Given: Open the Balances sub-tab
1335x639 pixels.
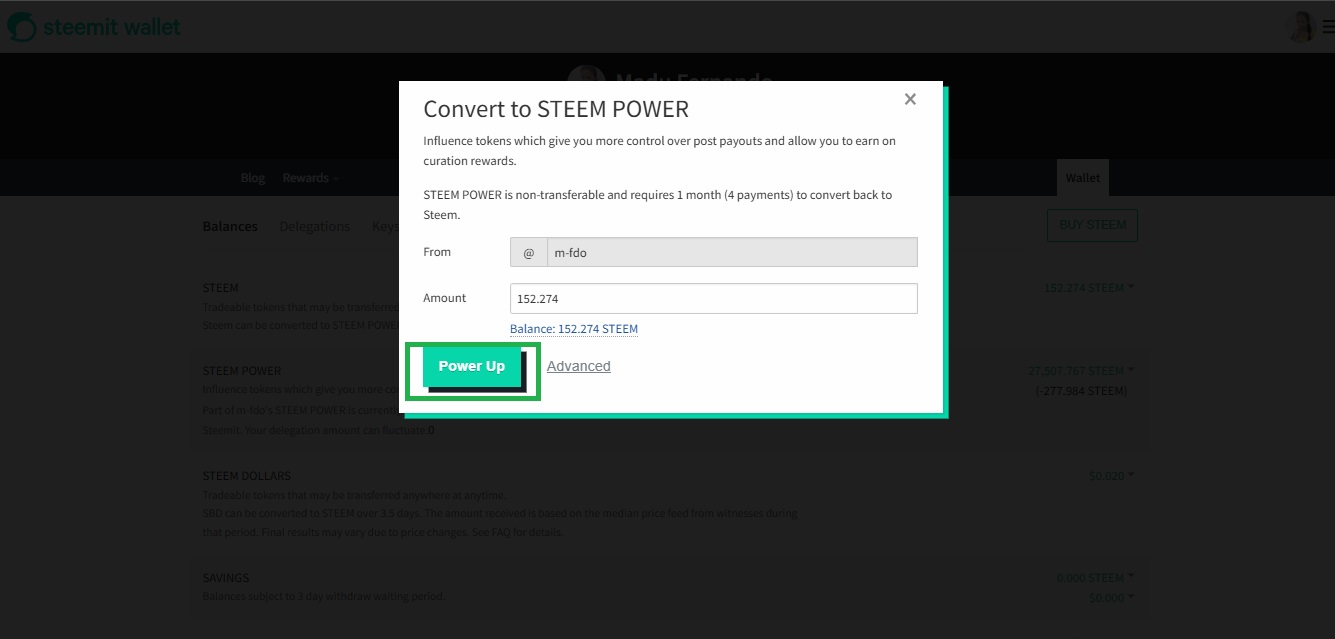Looking at the screenshot, I should pos(230,226).
